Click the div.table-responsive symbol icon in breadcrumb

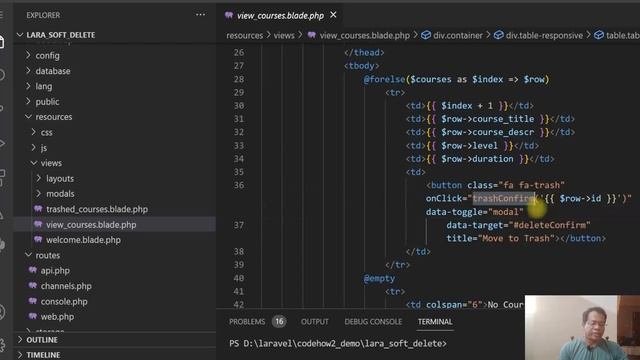tap(498, 36)
